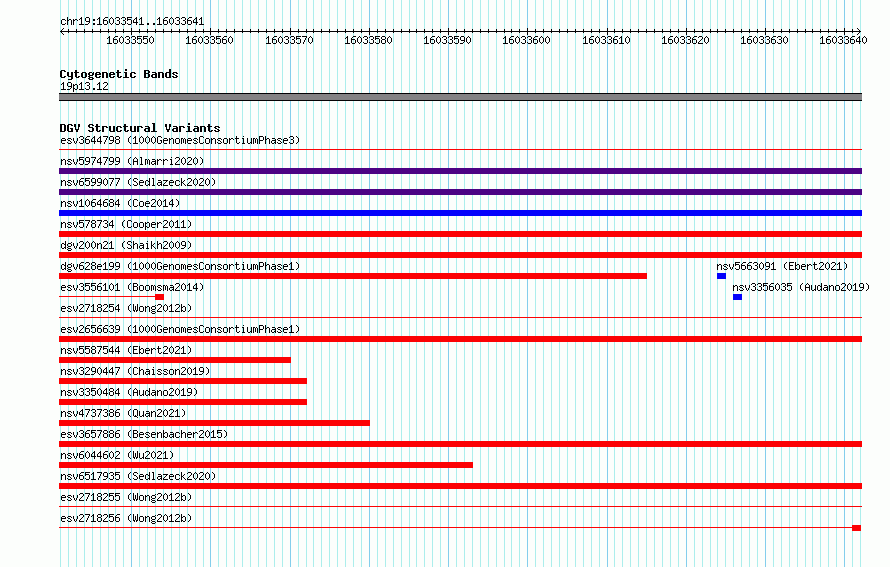This screenshot has width=890, height=567.
Task: Click ruler position 16033630
Action: [764, 40]
